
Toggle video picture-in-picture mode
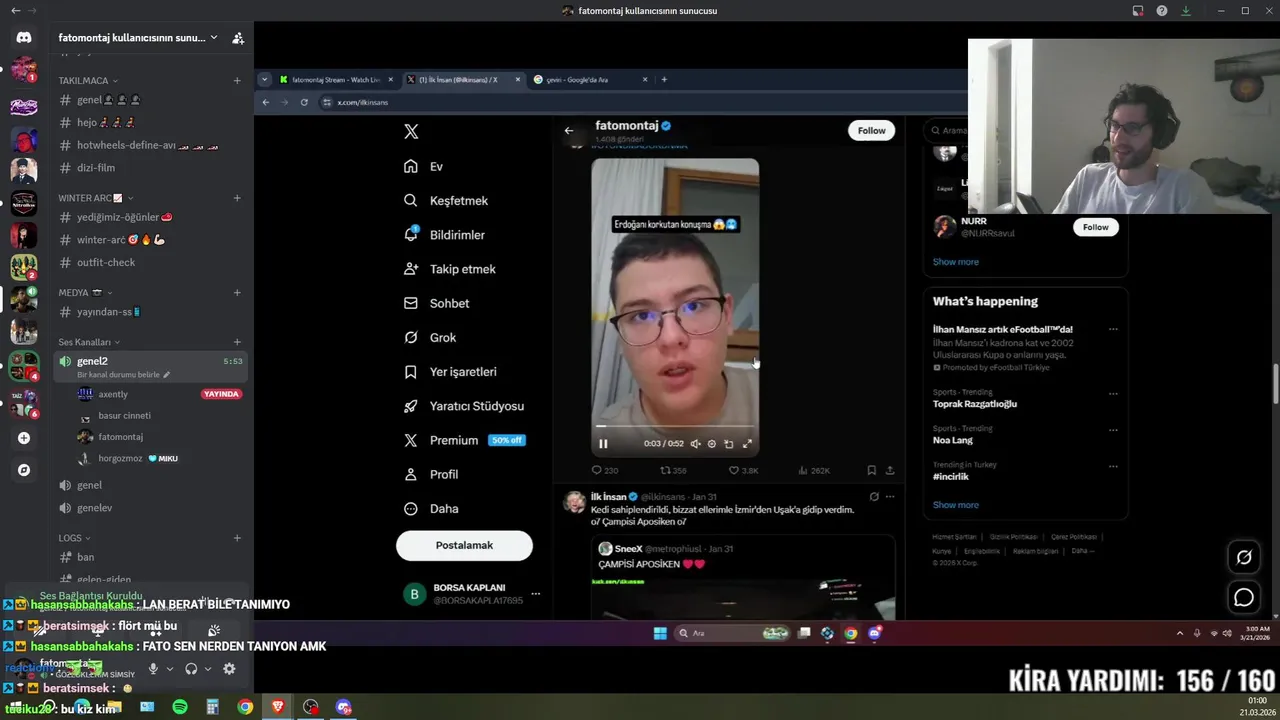(729, 444)
